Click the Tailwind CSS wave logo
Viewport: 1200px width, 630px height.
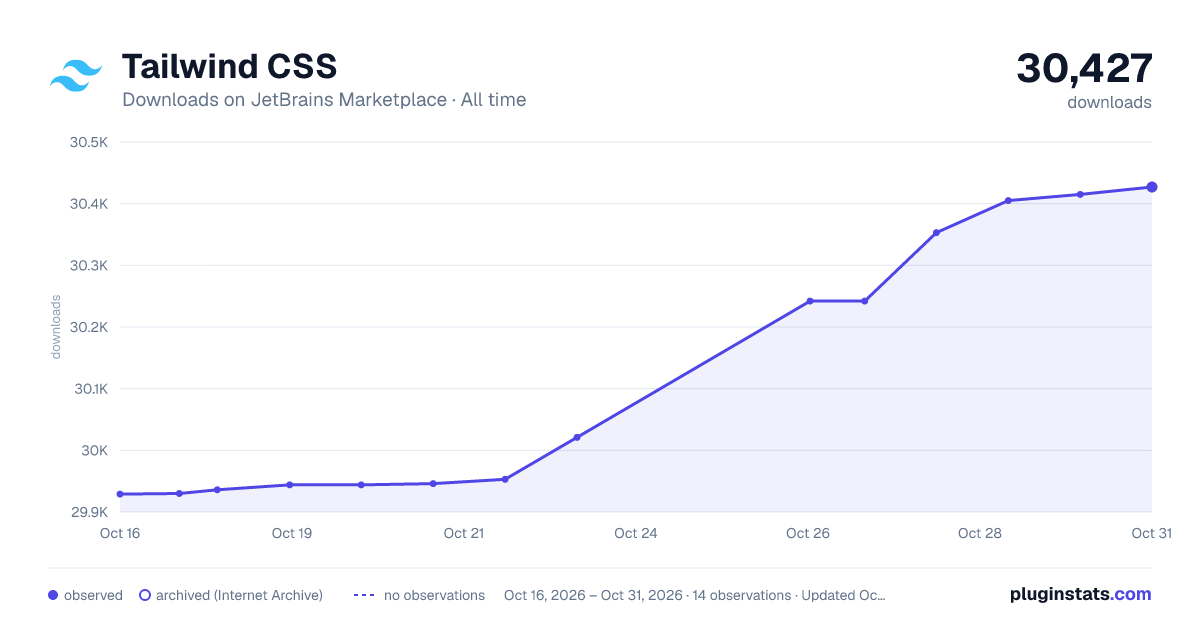tap(76, 76)
